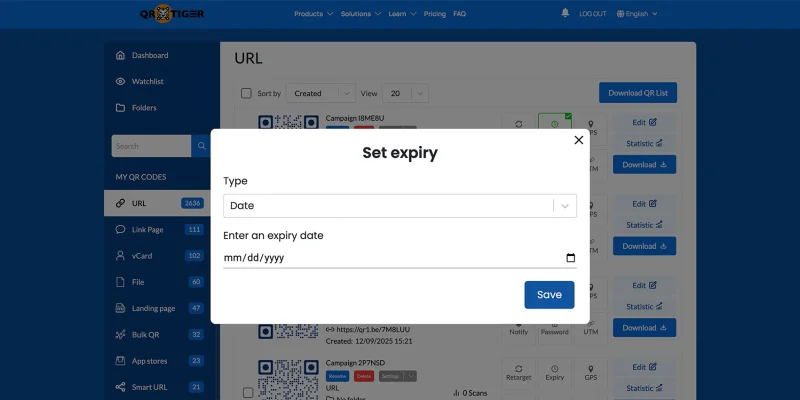Click the Campaign I8ME8U title
The height and width of the screenshot is (400, 800).
tap(355, 118)
